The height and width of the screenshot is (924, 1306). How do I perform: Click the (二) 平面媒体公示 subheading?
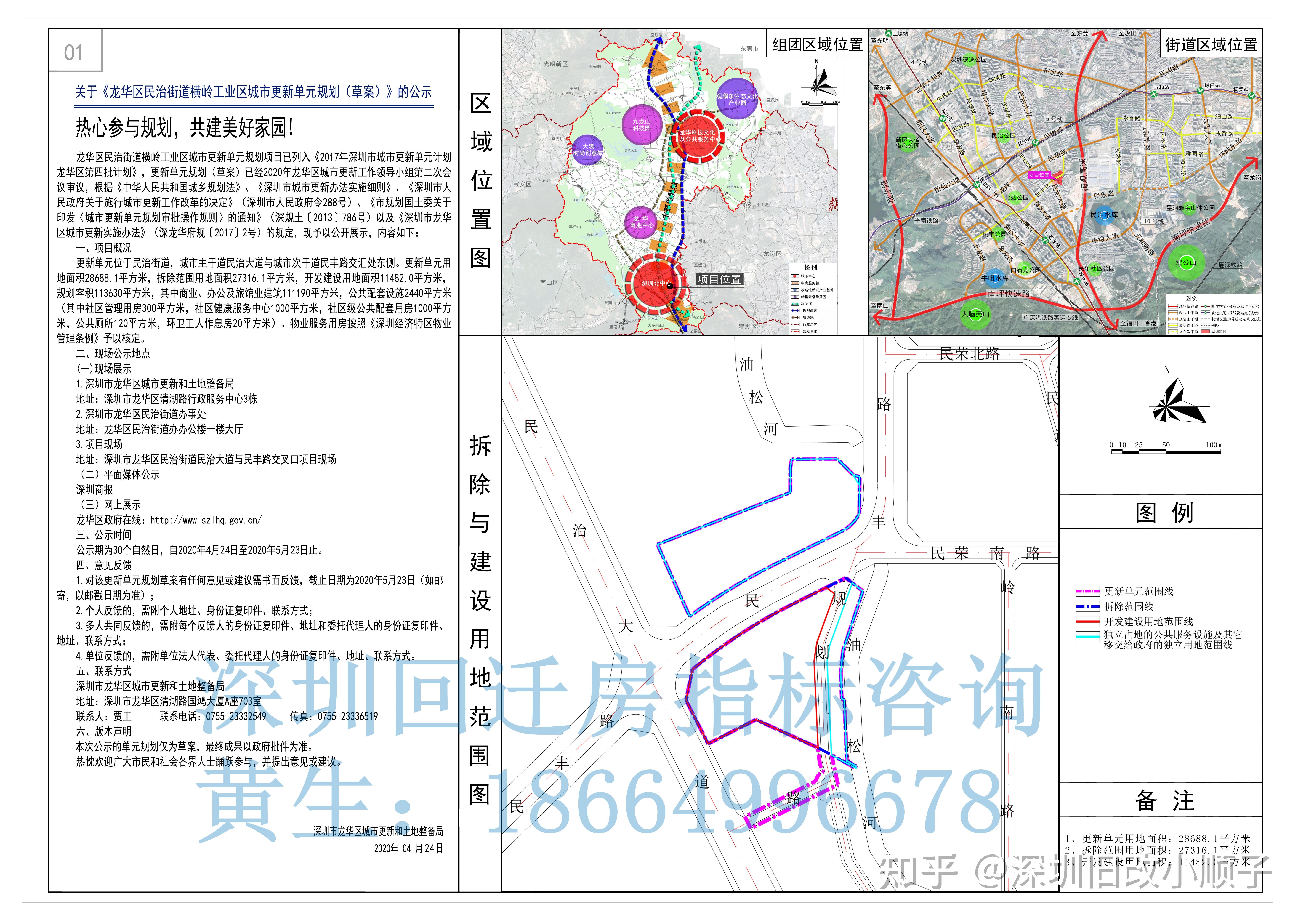click(x=118, y=475)
